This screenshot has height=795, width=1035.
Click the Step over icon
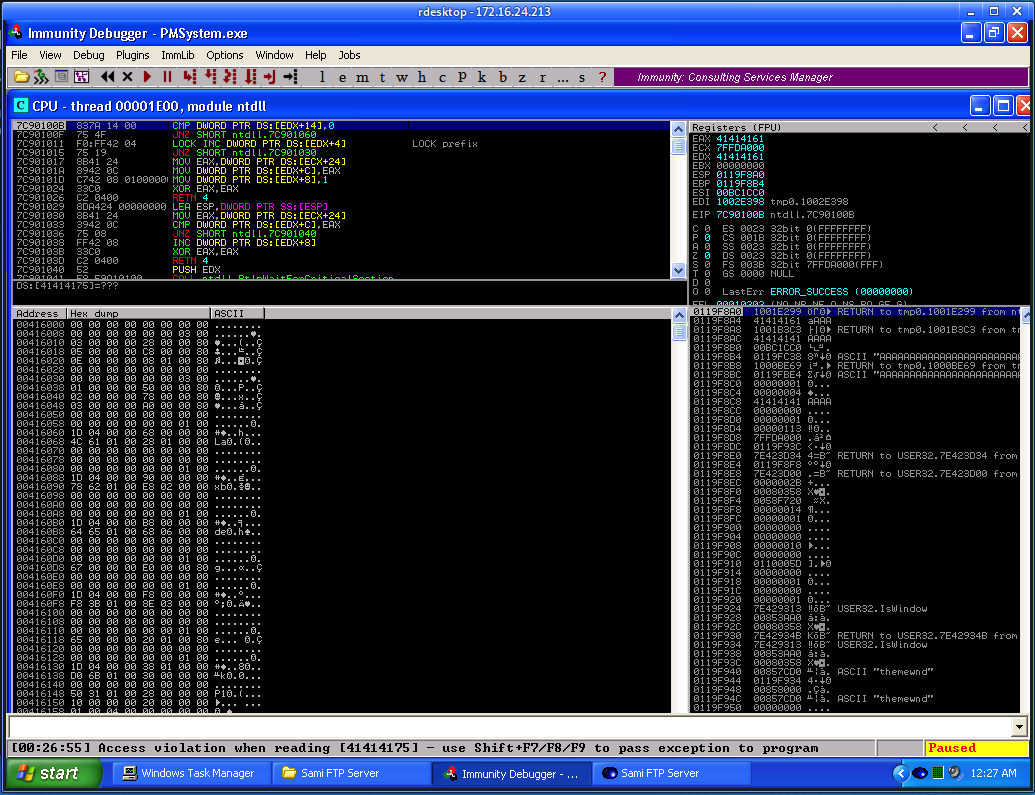[211, 77]
